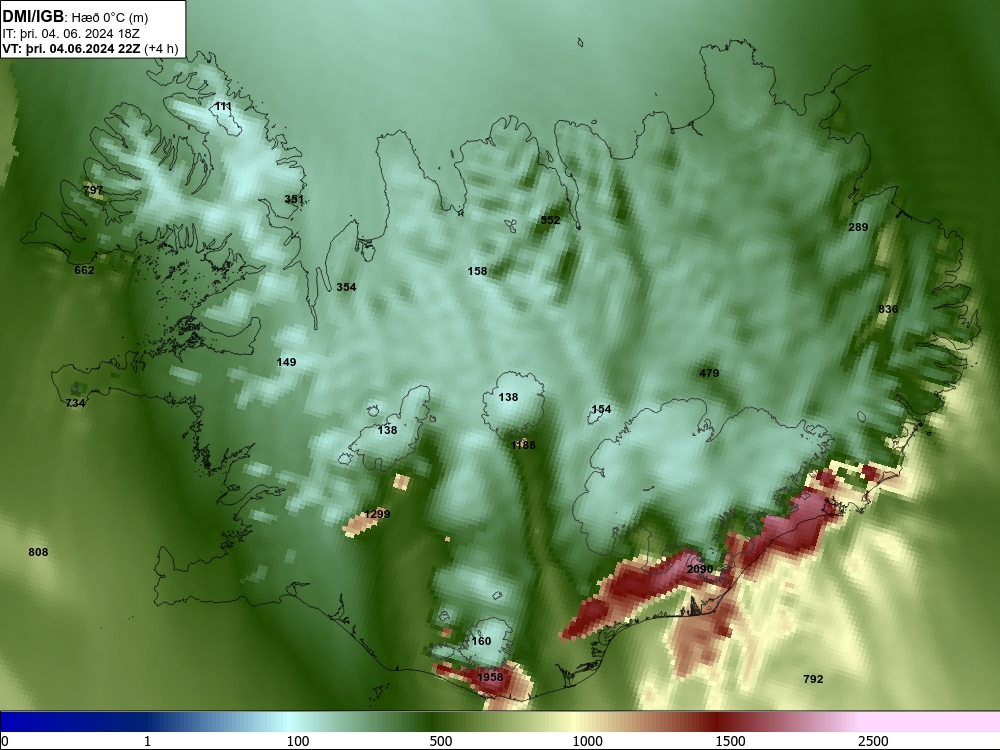Click the 1188 map label
The height and width of the screenshot is (750, 1000).
click(523, 445)
